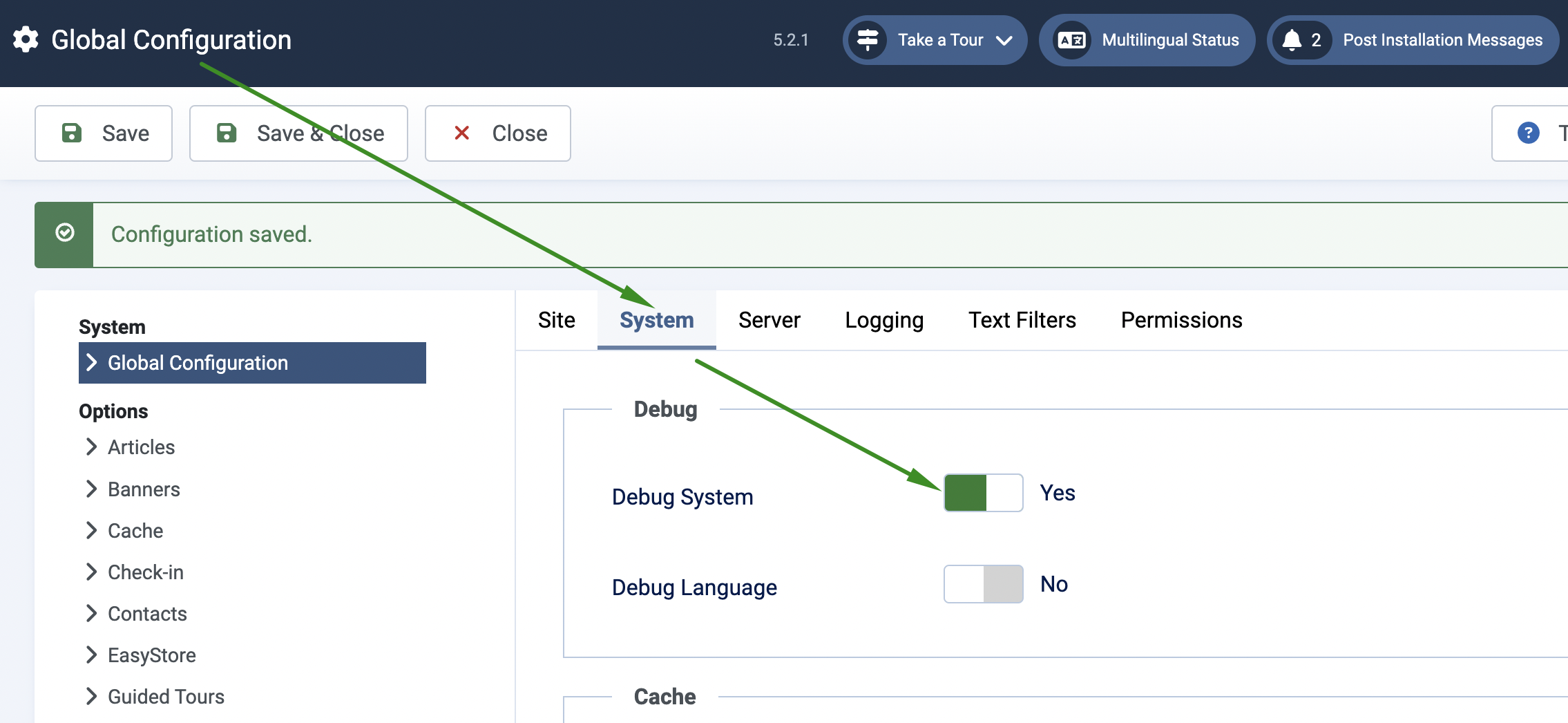Switch to the Text Filters tab
The width and height of the screenshot is (1568, 723).
[x=1022, y=320]
